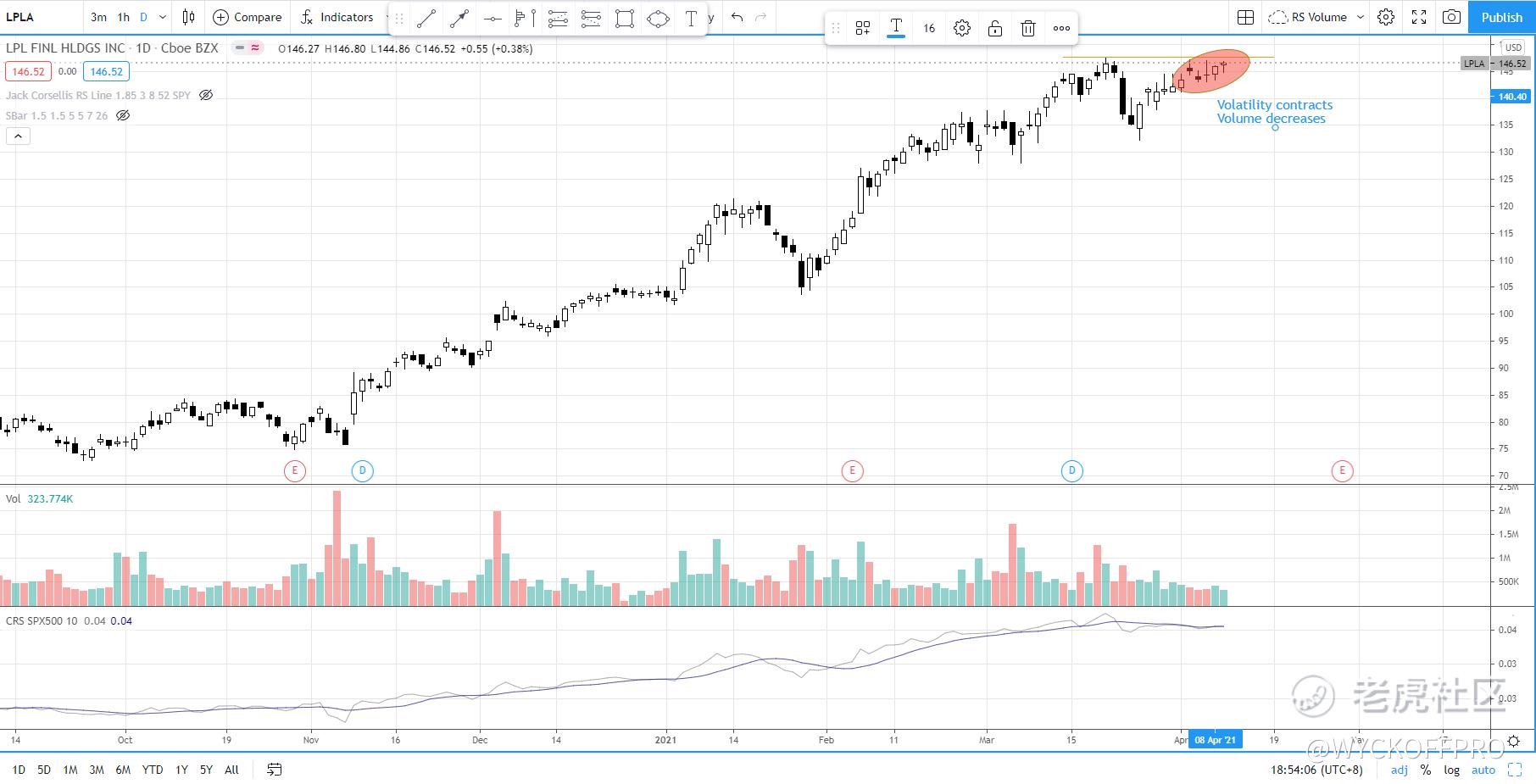Image resolution: width=1536 pixels, height=784 pixels.
Task: Open time axis settings gear
Action: coord(1514,740)
